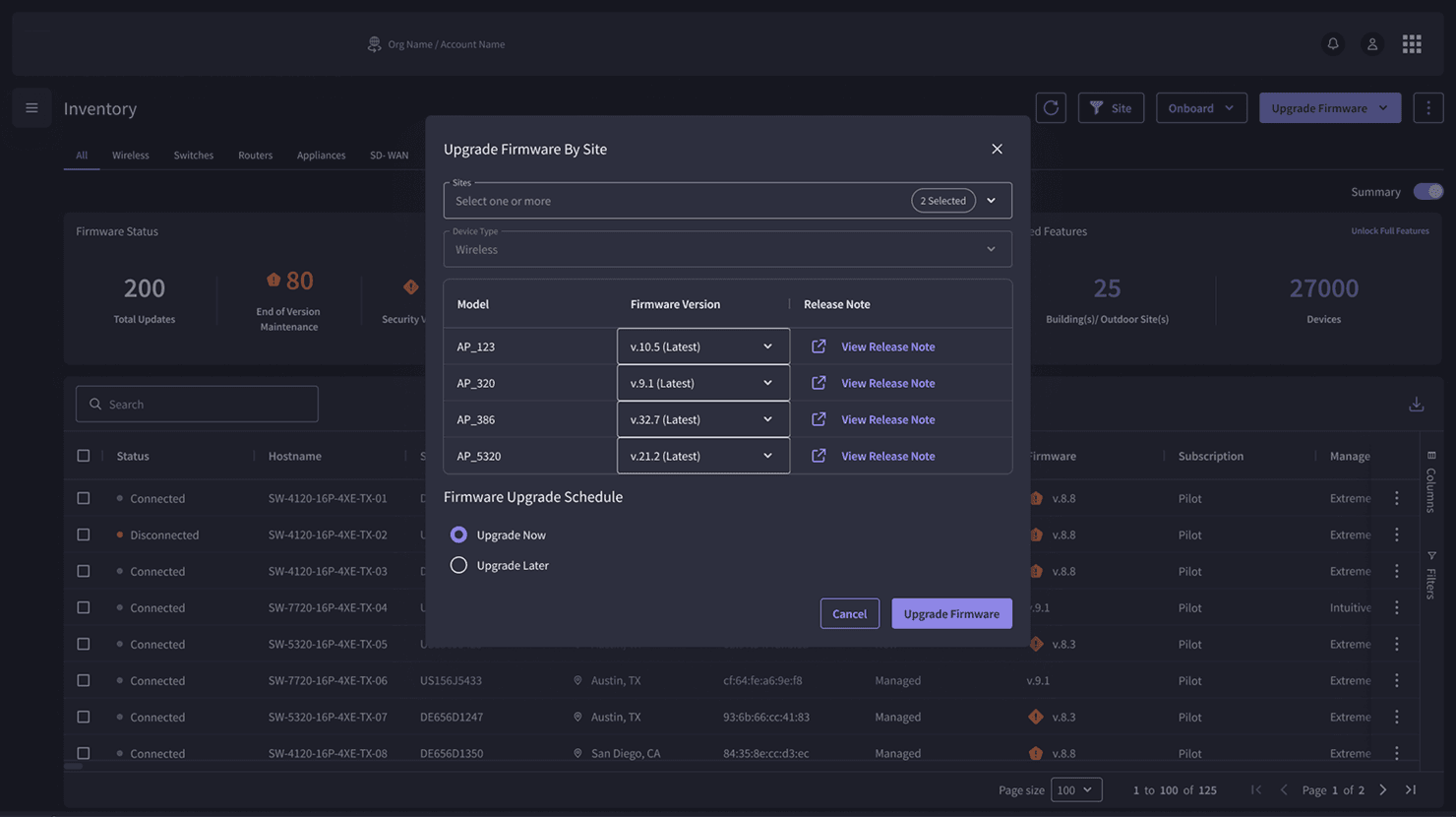Click the refresh inventory icon
1456x817 pixels.
tap(1051, 108)
